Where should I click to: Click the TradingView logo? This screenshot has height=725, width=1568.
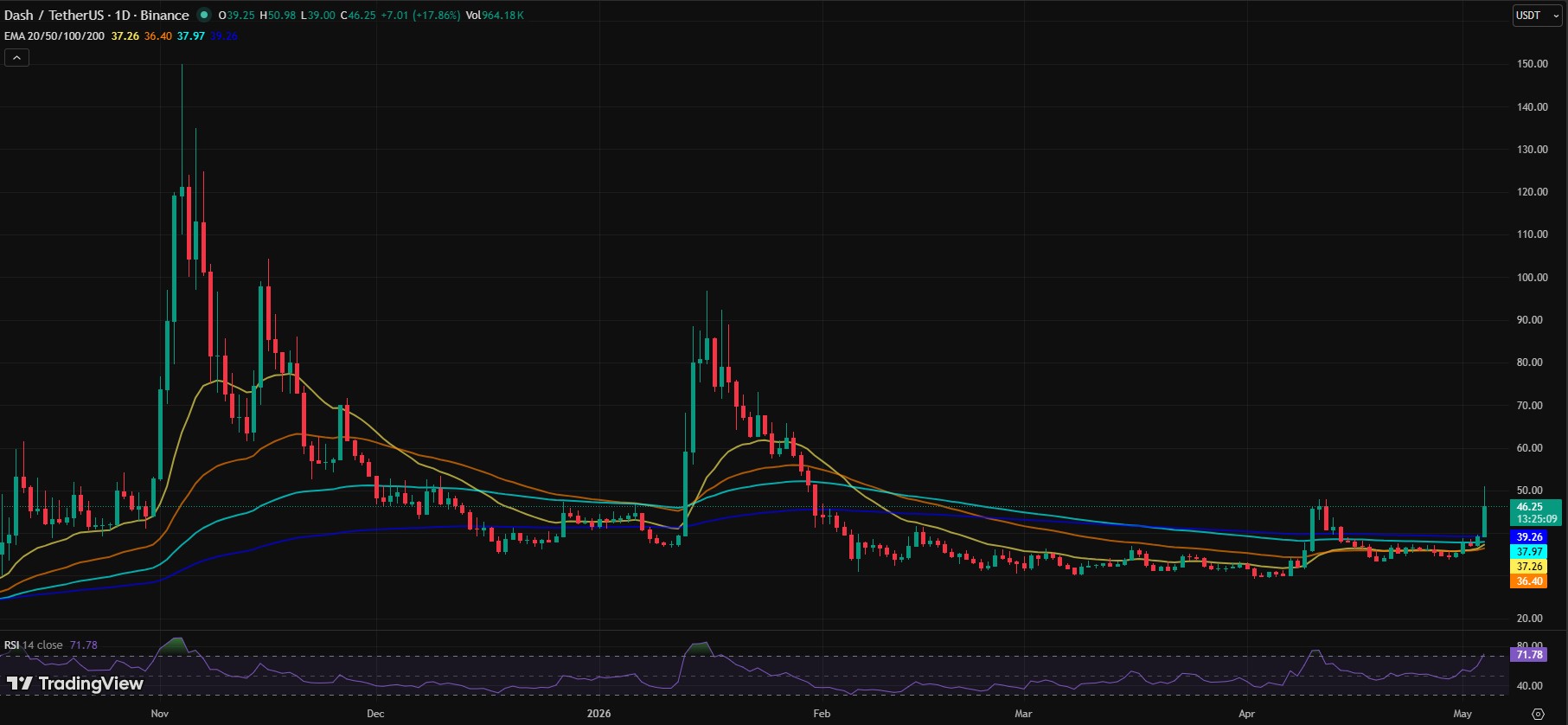click(x=75, y=683)
